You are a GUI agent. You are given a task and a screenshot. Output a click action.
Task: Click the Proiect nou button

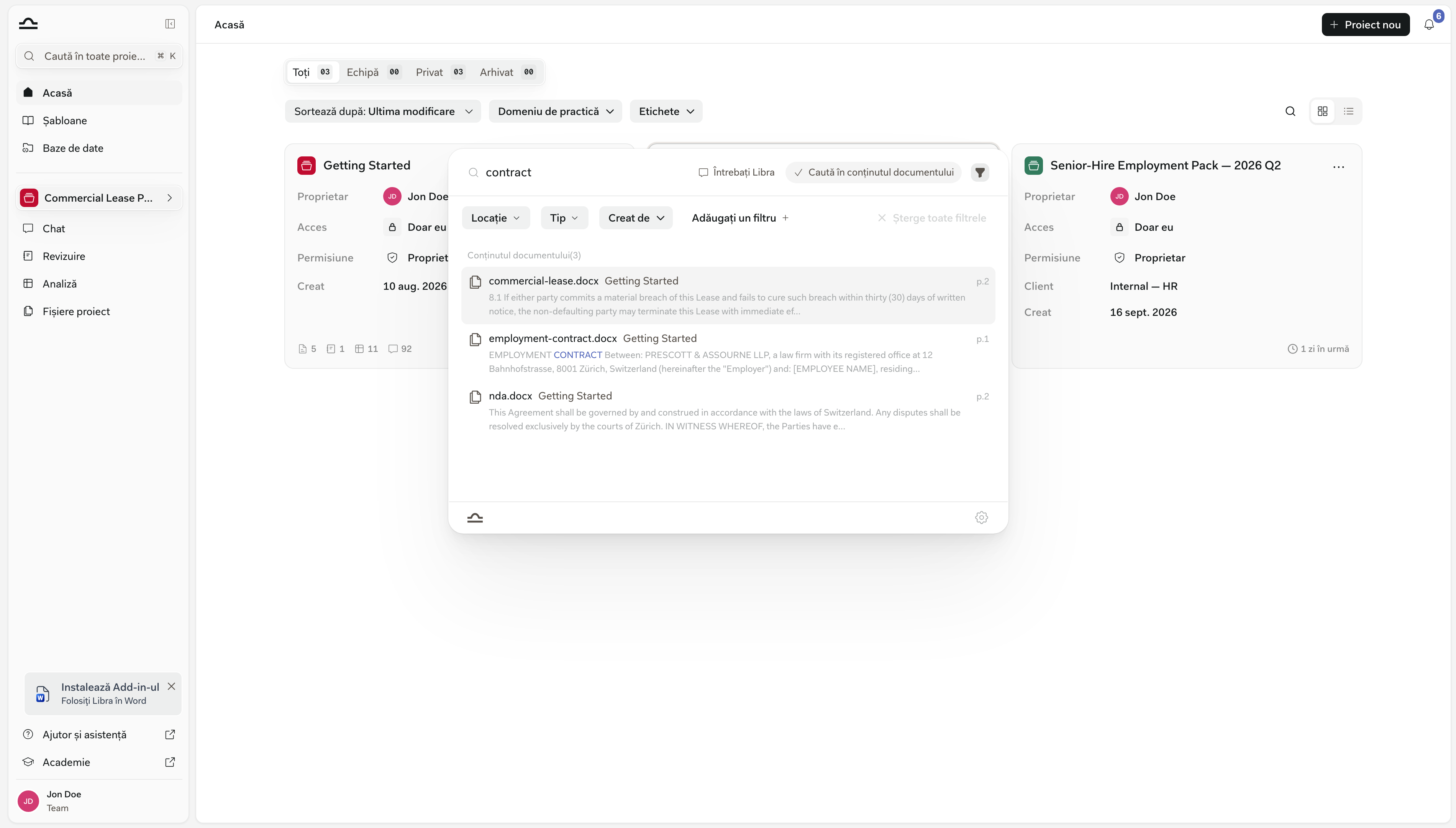pos(1365,25)
